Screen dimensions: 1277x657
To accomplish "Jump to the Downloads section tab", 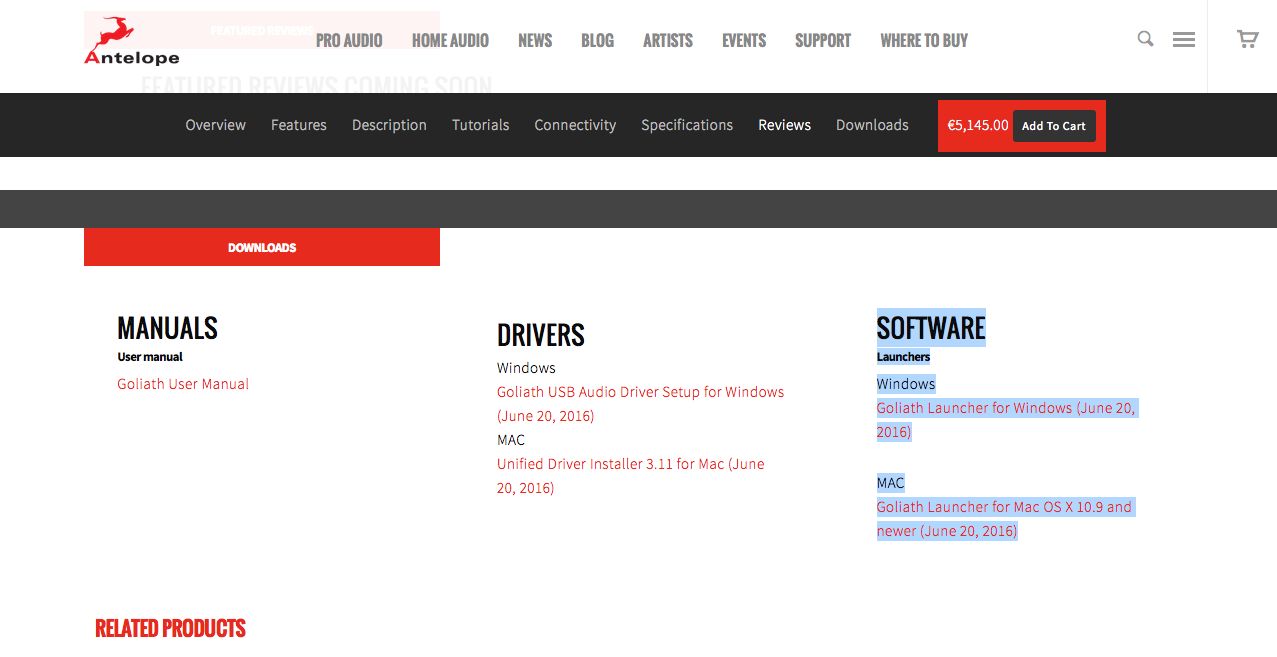I will (872, 125).
